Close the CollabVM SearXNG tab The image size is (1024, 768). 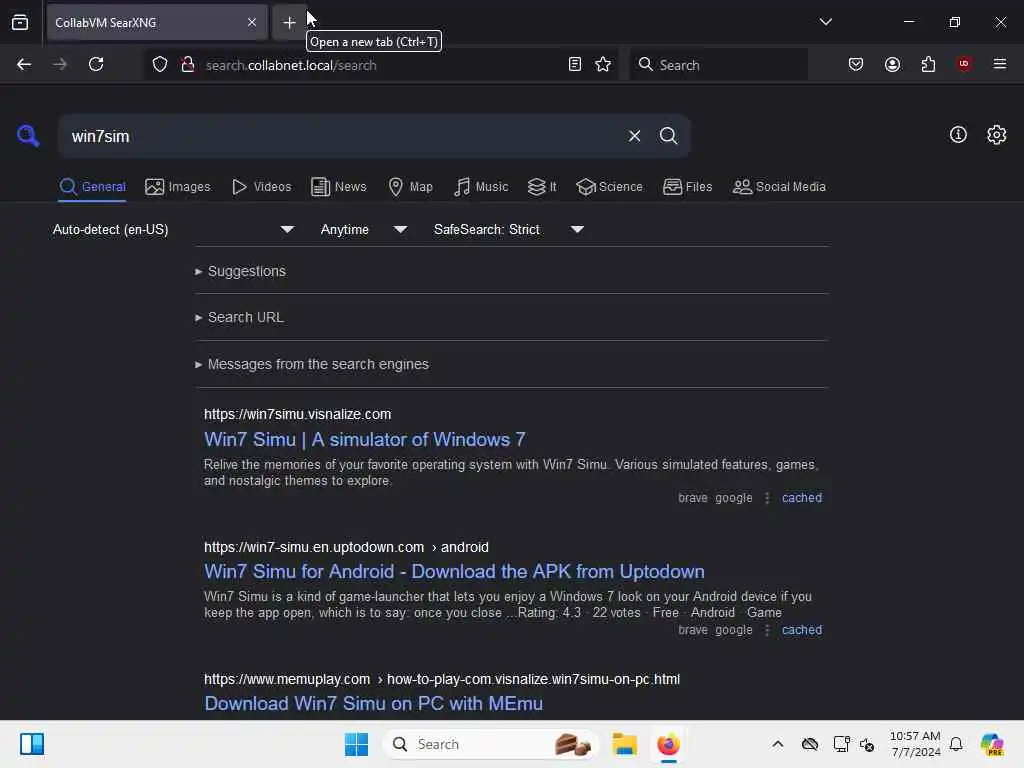pyautogui.click(x=251, y=22)
